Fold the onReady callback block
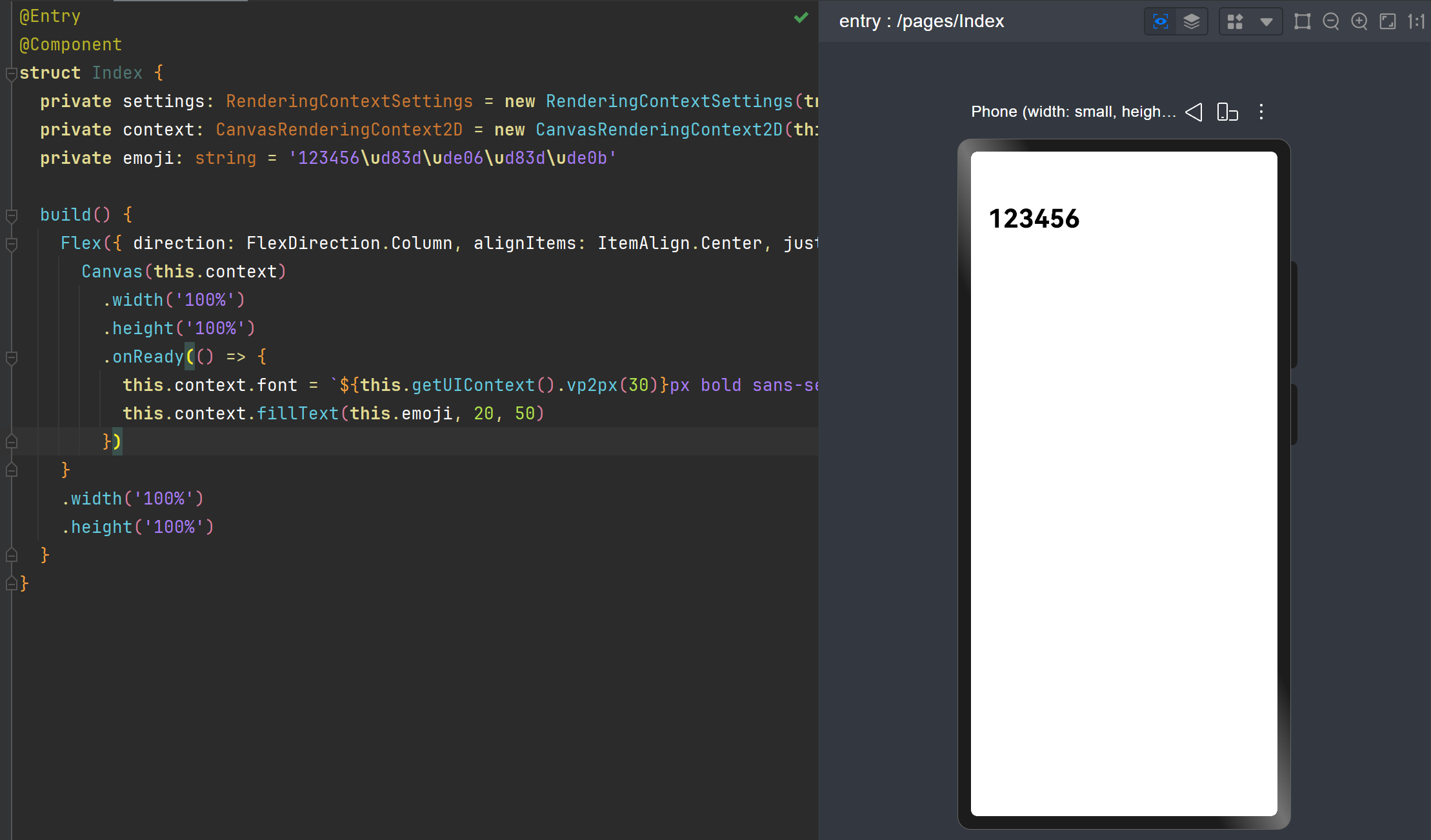The height and width of the screenshot is (840, 1431). click(x=11, y=357)
